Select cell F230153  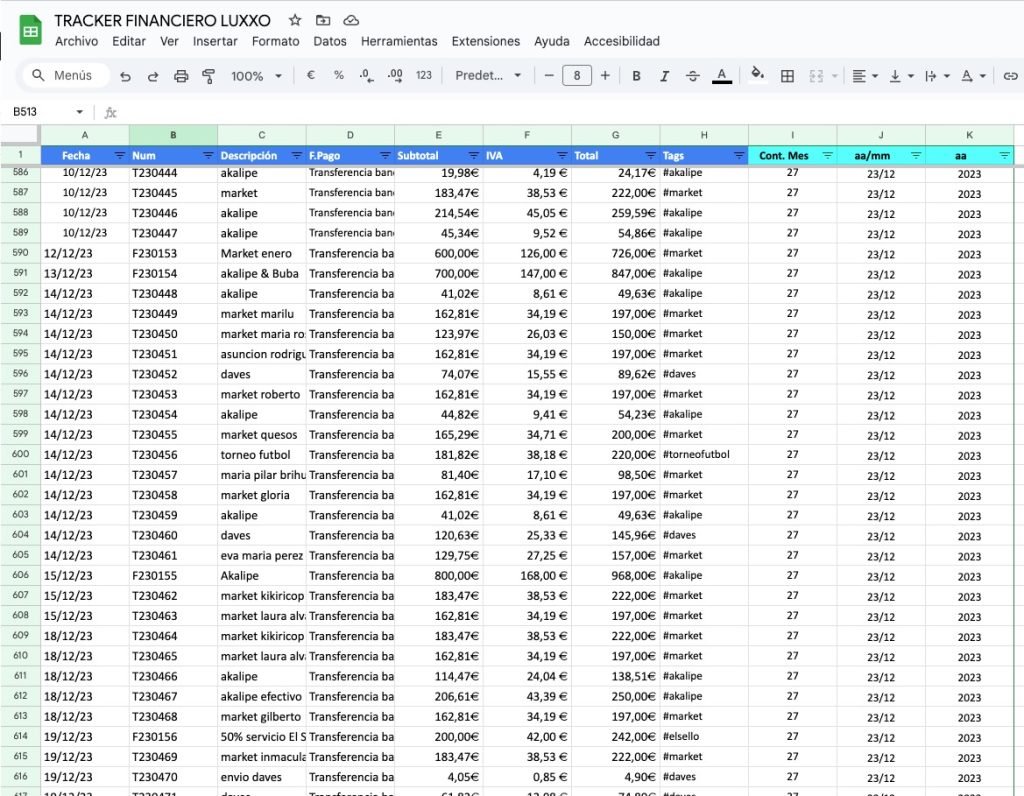173,253
